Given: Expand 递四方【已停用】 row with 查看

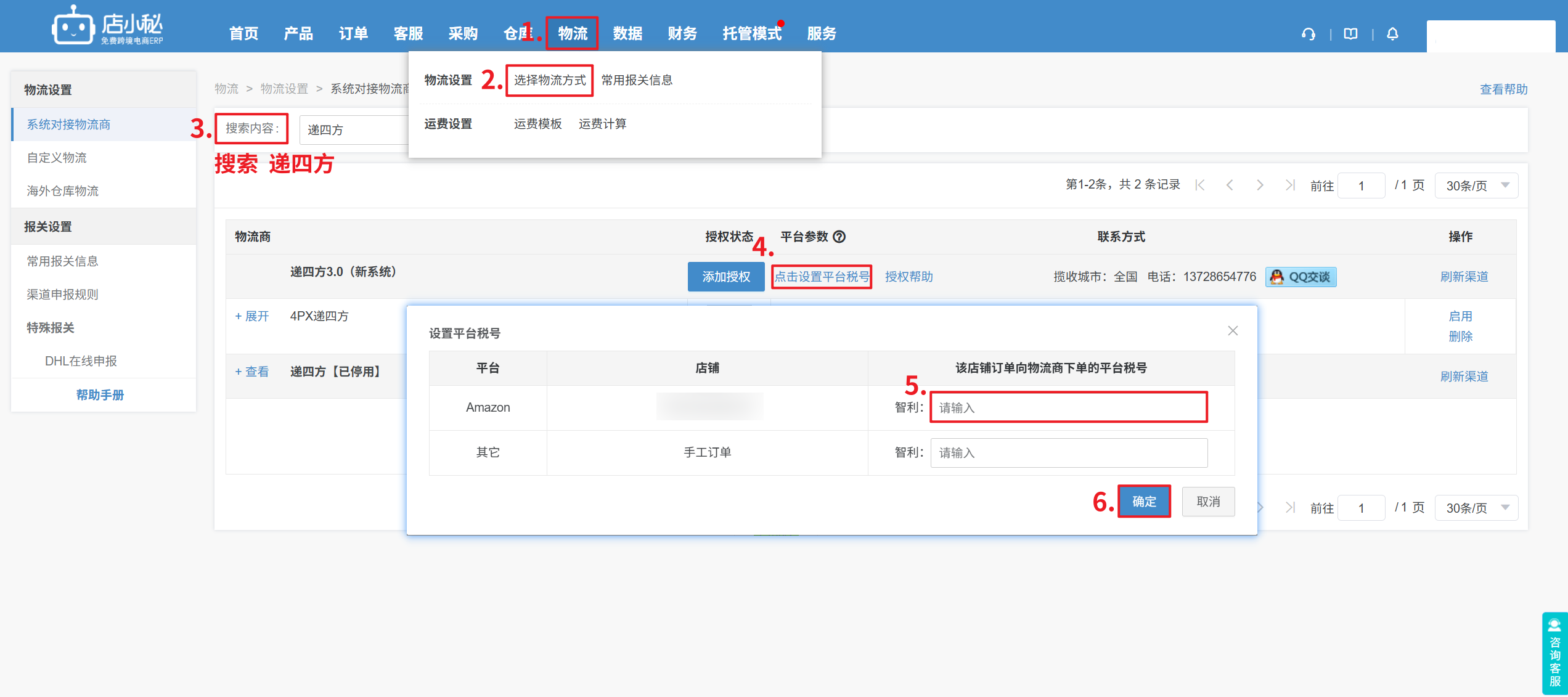Looking at the screenshot, I should tap(252, 372).
